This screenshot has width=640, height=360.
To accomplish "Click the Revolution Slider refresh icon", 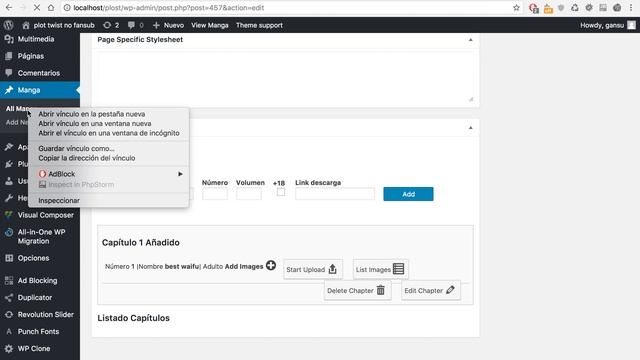I will click(9, 315).
